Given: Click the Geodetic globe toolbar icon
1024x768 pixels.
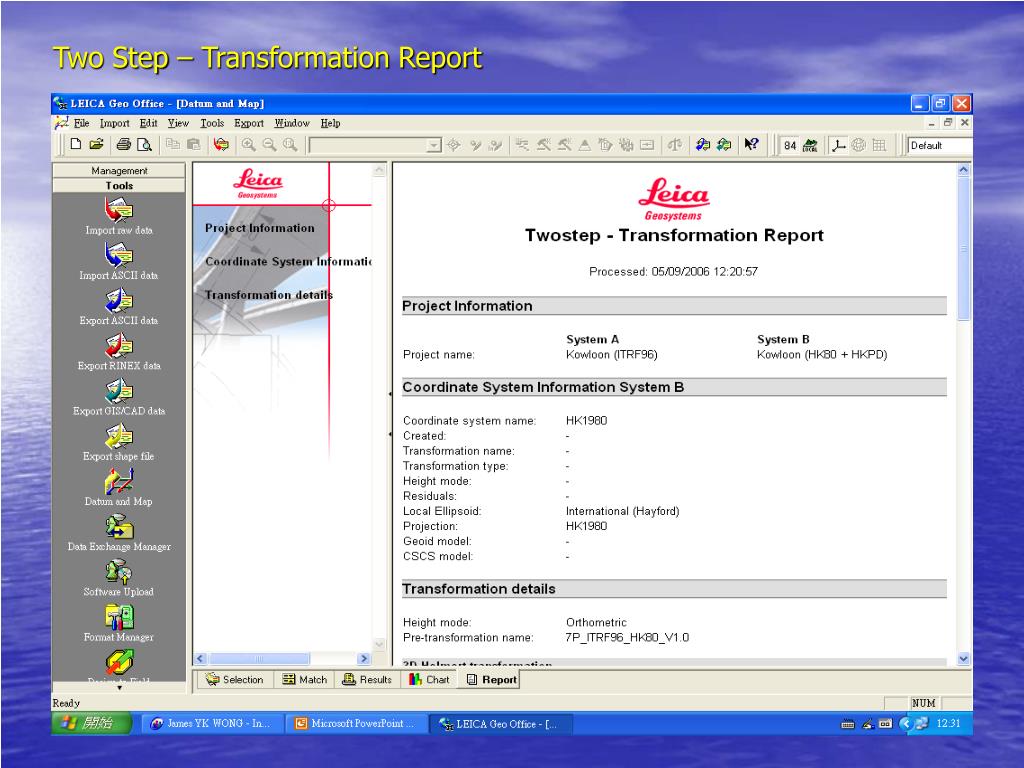Looking at the screenshot, I should pyautogui.click(x=859, y=145).
